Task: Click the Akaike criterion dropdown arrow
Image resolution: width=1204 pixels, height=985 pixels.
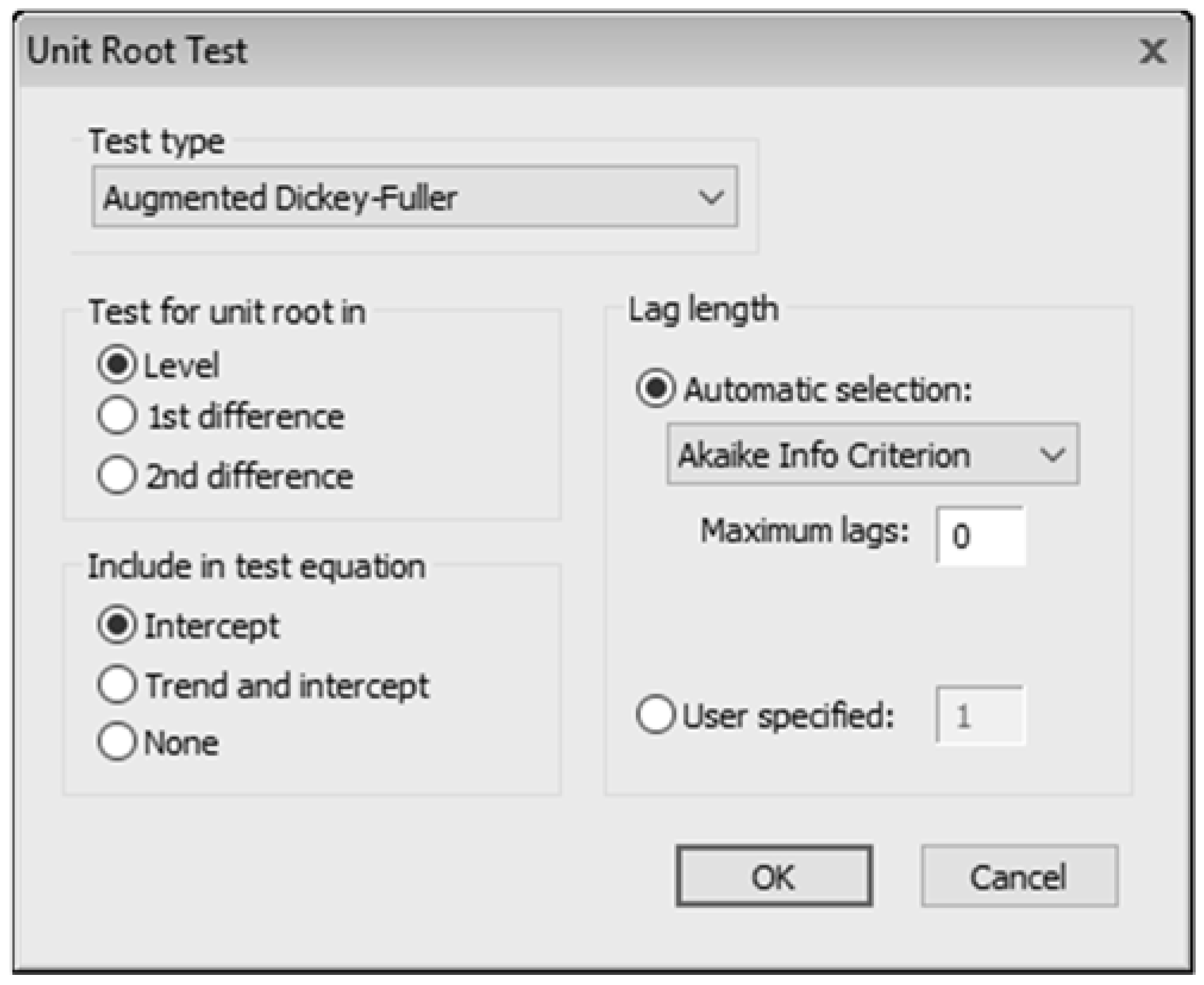Action: click(x=1051, y=455)
